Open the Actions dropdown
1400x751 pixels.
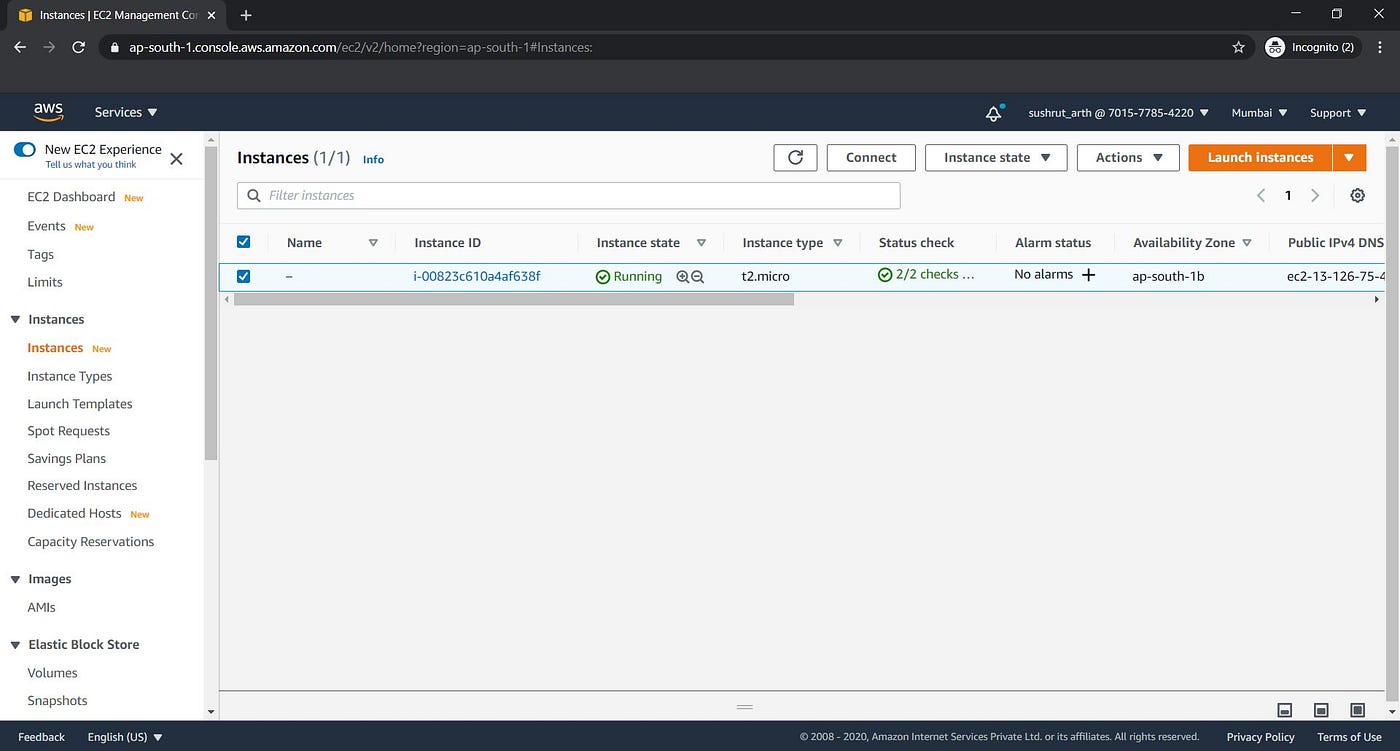click(x=1129, y=157)
